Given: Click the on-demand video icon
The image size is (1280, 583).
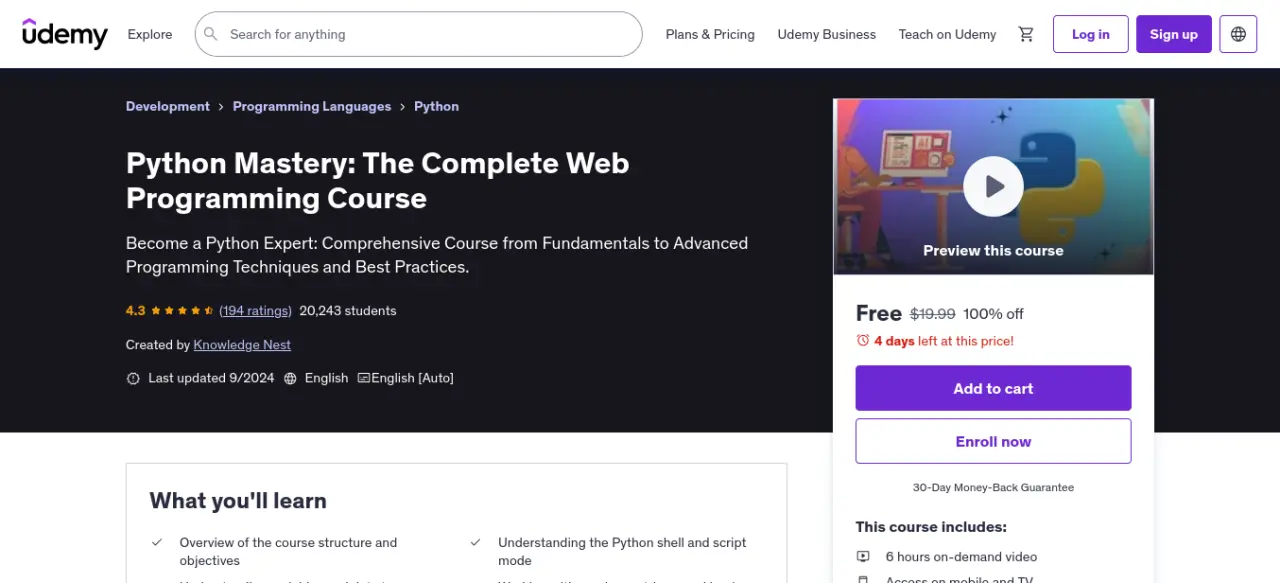Looking at the screenshot, I should [863, 557].
